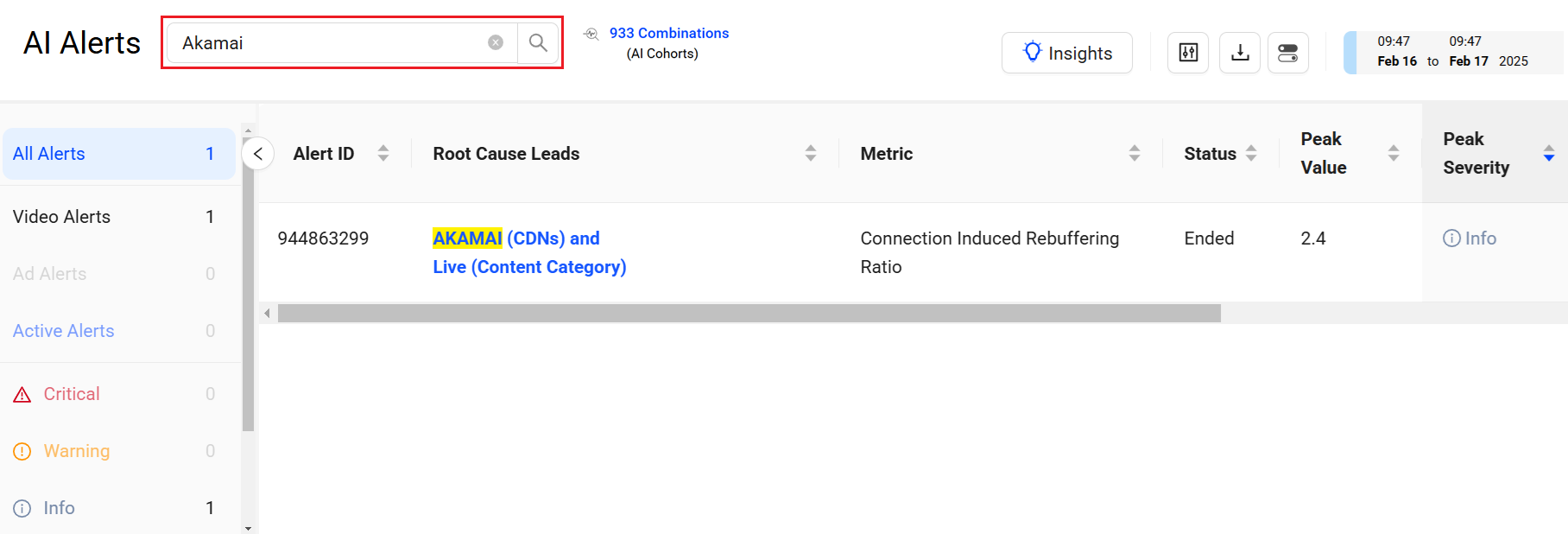
Task: Sort the Metric column
Action: [x=1134, y=153]
